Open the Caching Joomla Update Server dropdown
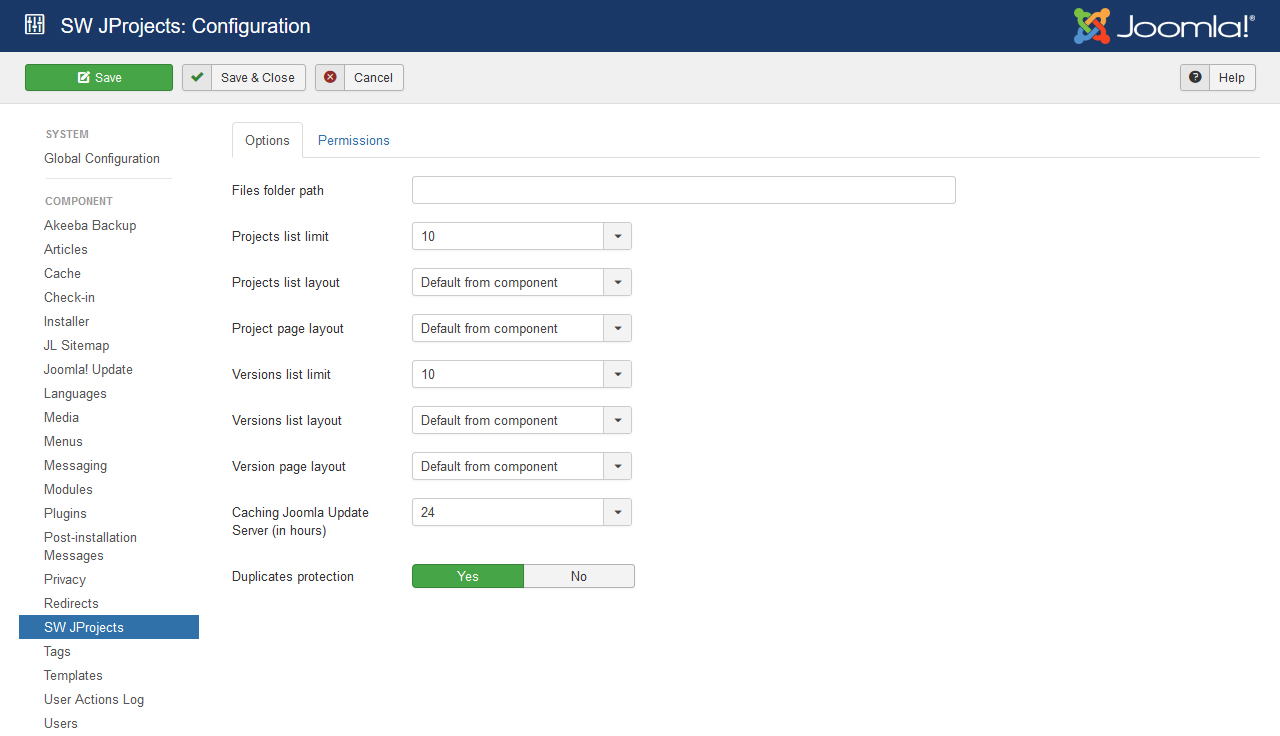 tap(522, 512)
